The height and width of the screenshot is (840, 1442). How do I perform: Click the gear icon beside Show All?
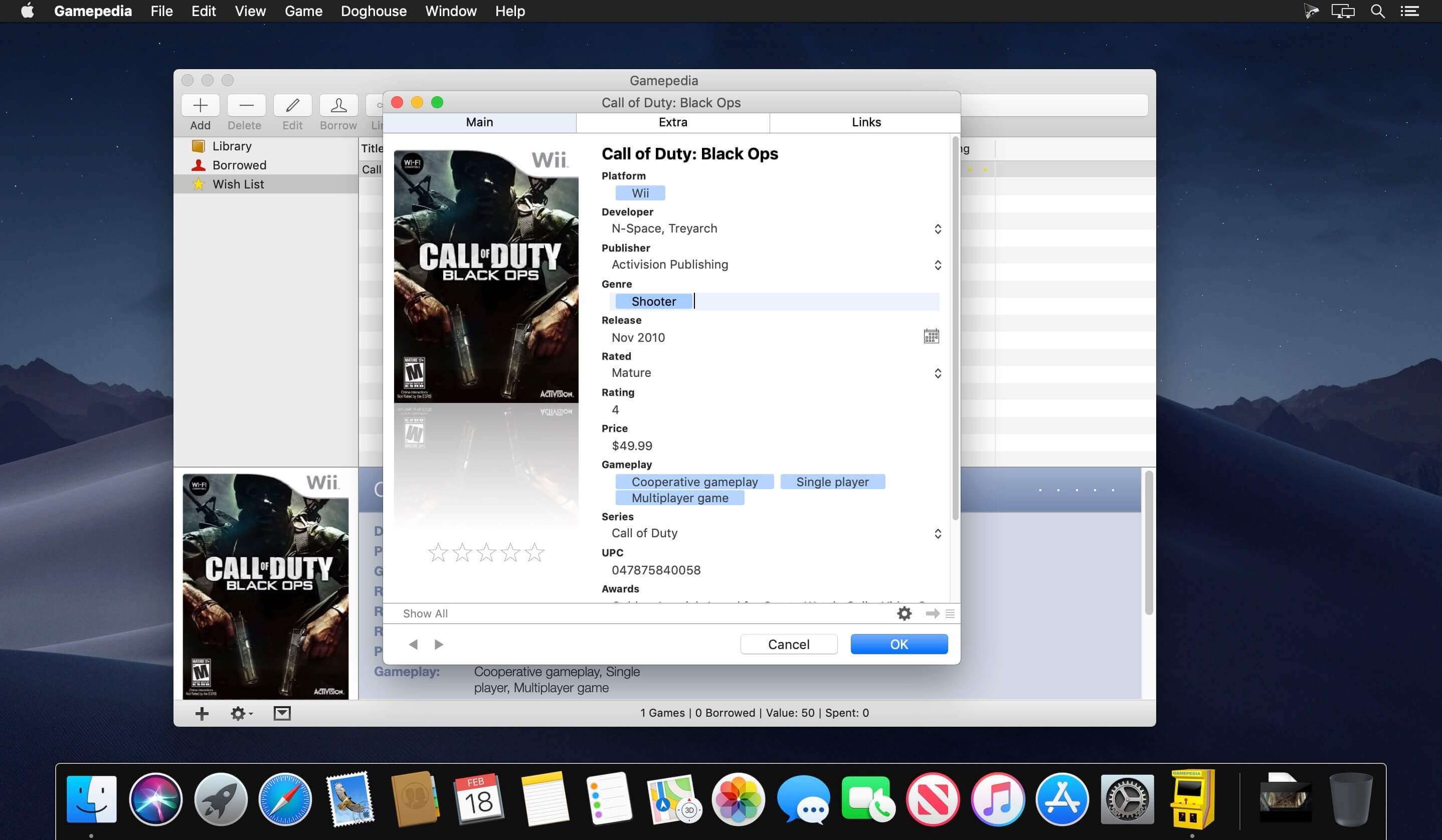coord(904,613)
